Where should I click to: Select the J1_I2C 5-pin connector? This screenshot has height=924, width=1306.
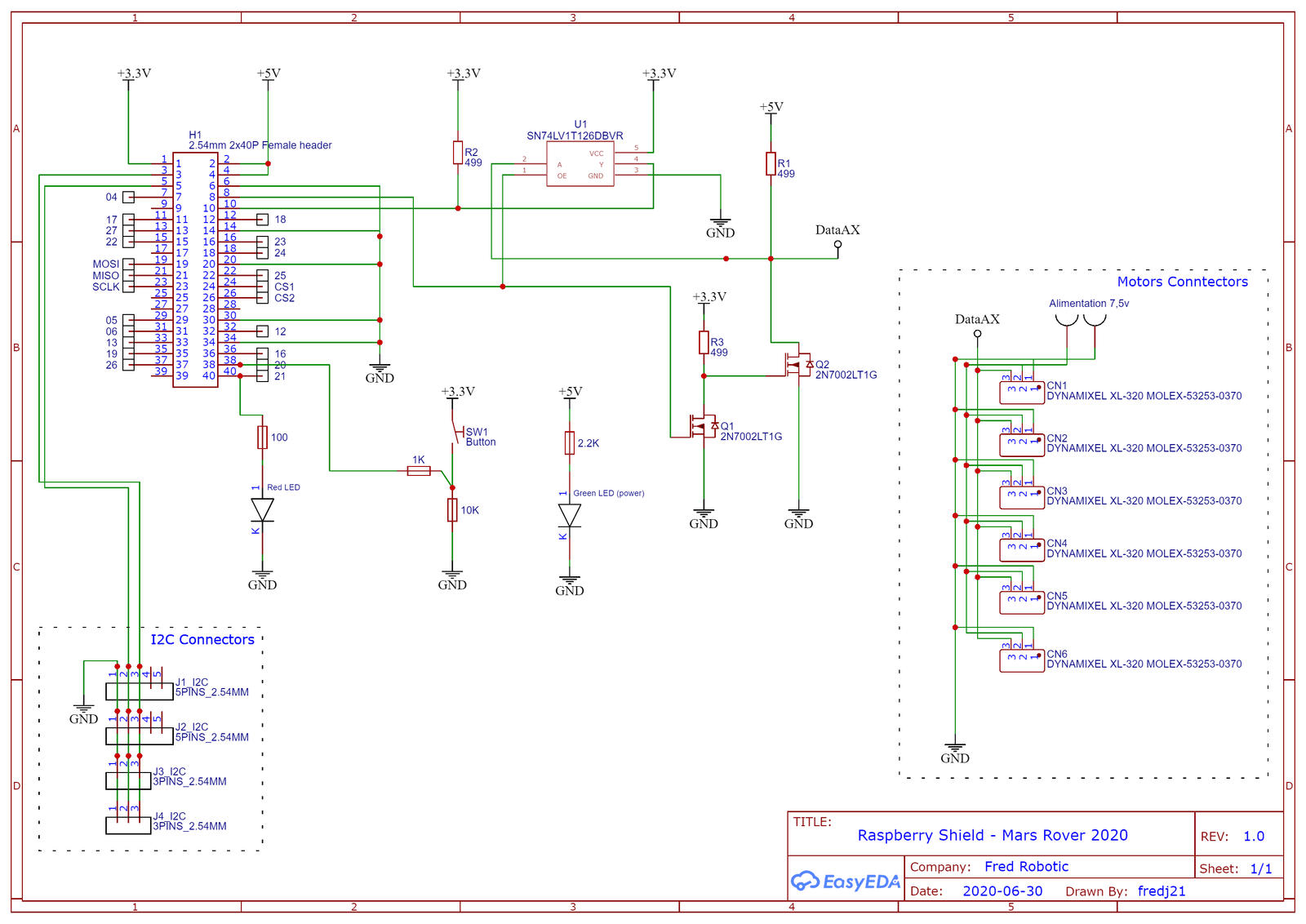140,691
